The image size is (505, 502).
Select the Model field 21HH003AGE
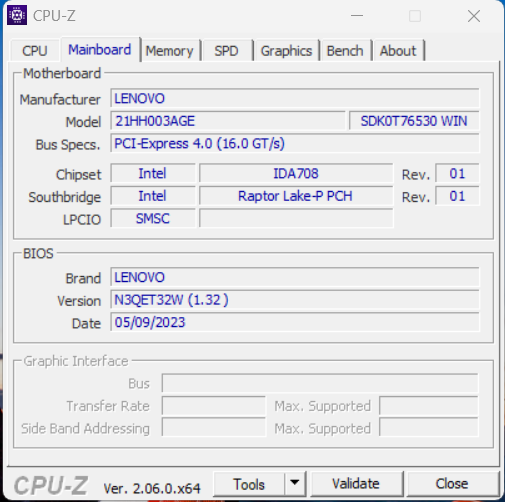click(228, 121)
